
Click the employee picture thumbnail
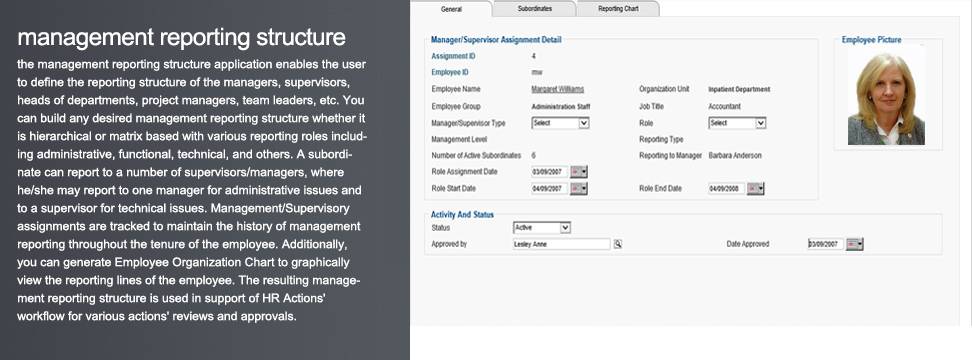point(886,96)
